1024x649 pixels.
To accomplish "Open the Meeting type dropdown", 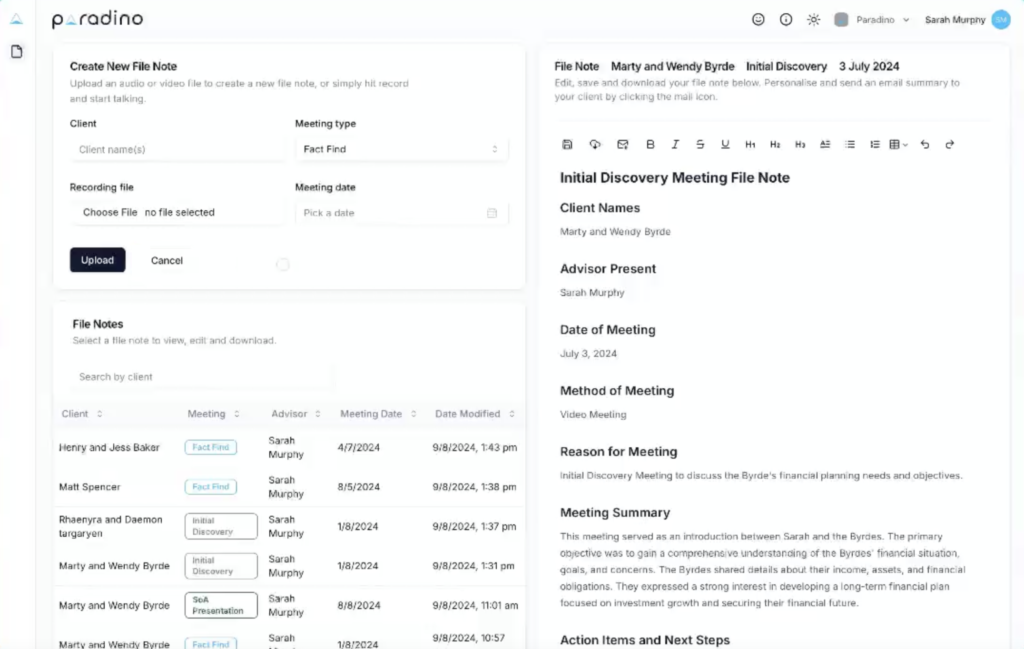I will point(401,149).
